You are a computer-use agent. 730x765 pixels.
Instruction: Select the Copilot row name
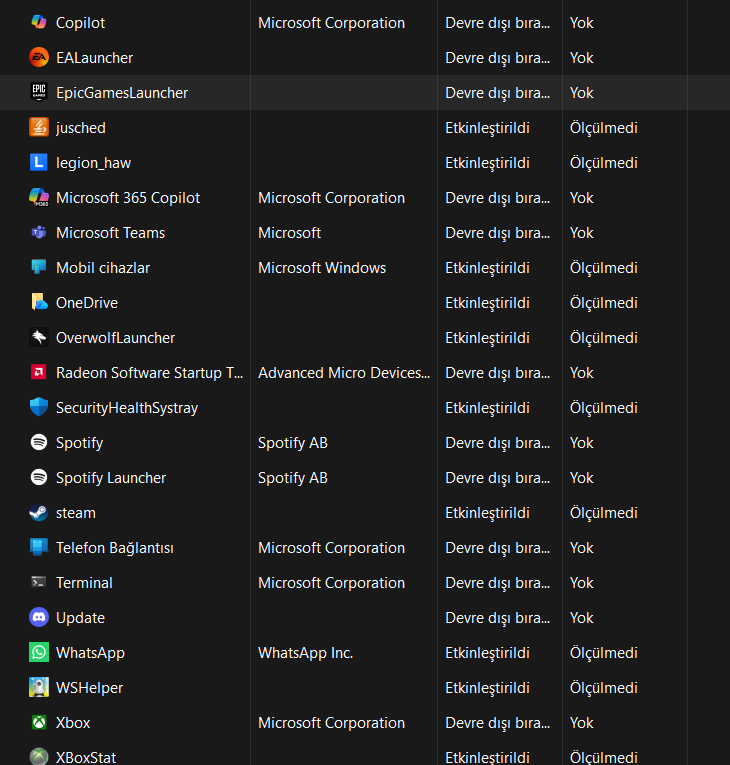pyautogui.click(x=81, y=23)
